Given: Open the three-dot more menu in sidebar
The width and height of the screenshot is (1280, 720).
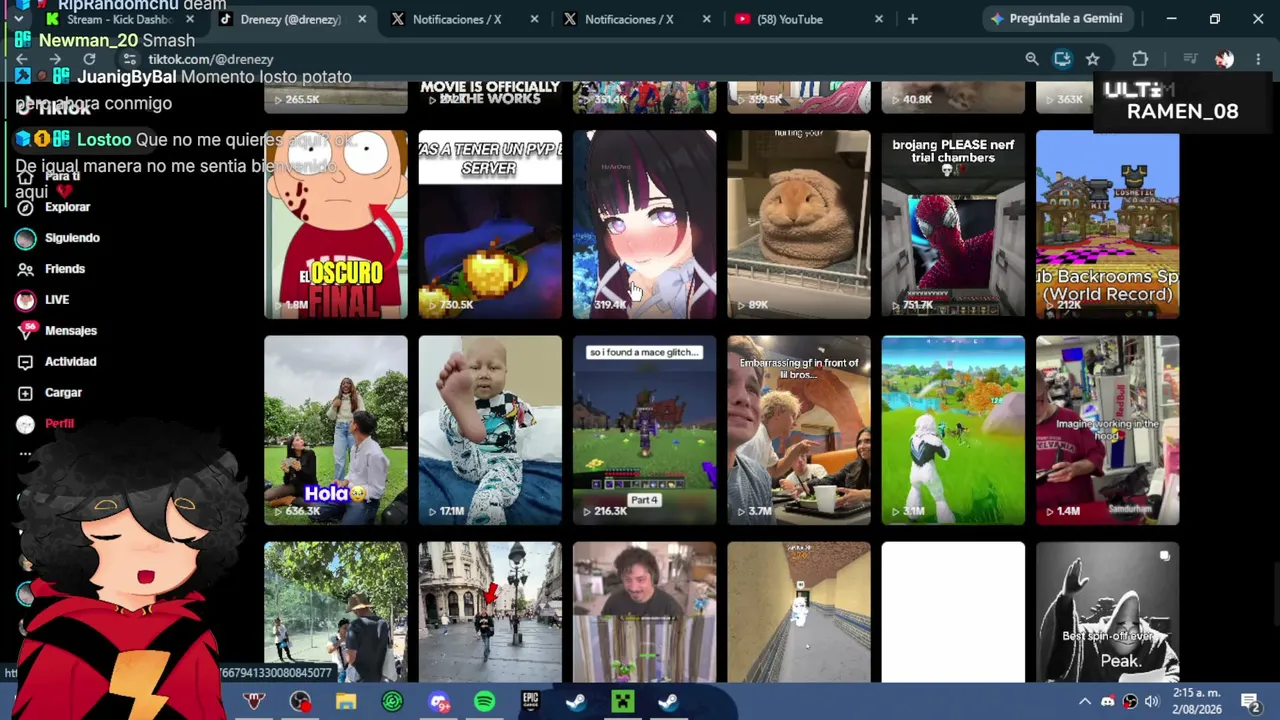Looking at the screenshot, I should [25, 454].
